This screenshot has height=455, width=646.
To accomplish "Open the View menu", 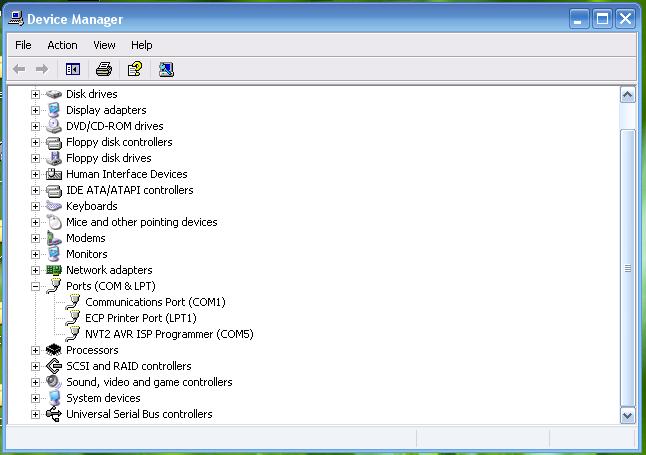I will (x=104, y=45).
